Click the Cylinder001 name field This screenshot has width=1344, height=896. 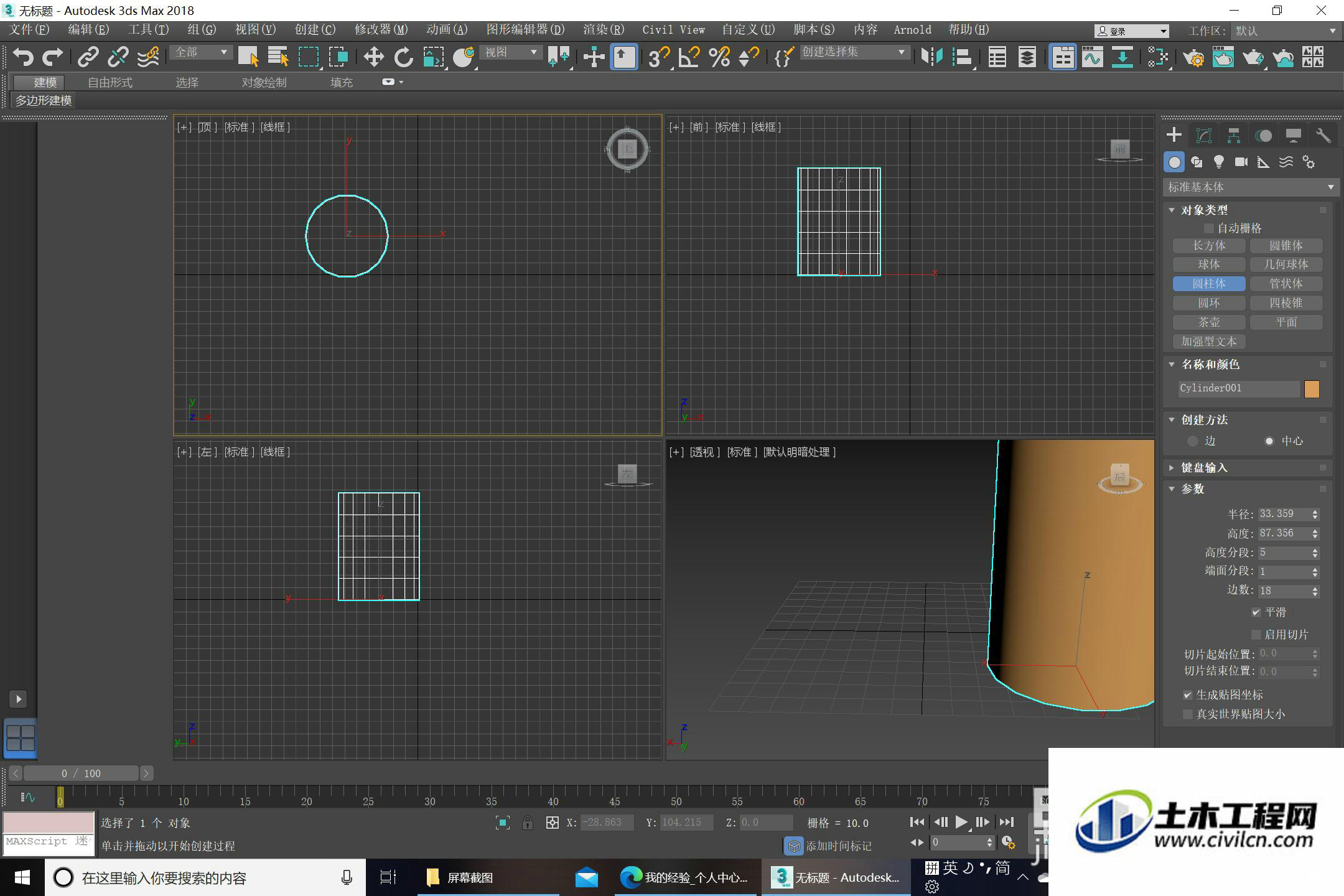[x=1239, y=388]
